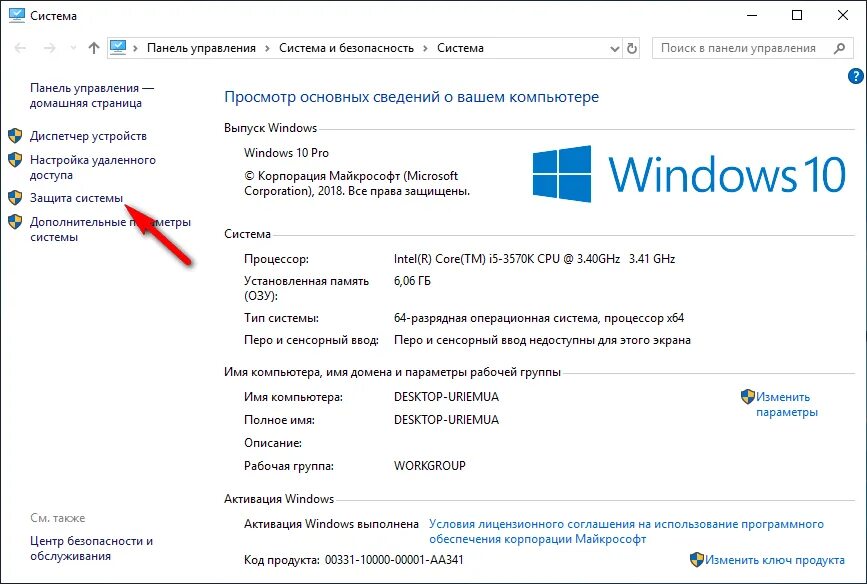Viewport: 867px width, 584px height.
Task: Expand chevron before Панель управления breadcrumb
Action: pos(135,49)
